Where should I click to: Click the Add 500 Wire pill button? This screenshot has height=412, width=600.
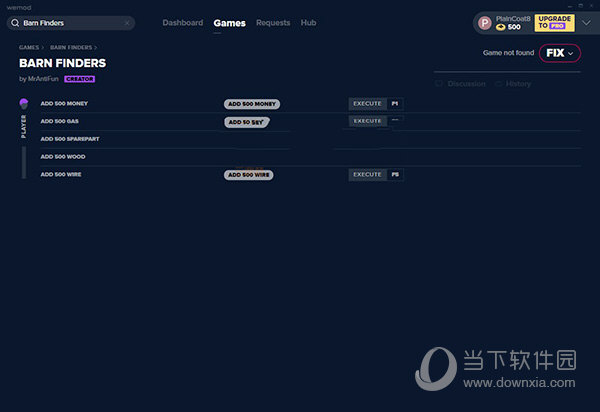pos(249,175)
